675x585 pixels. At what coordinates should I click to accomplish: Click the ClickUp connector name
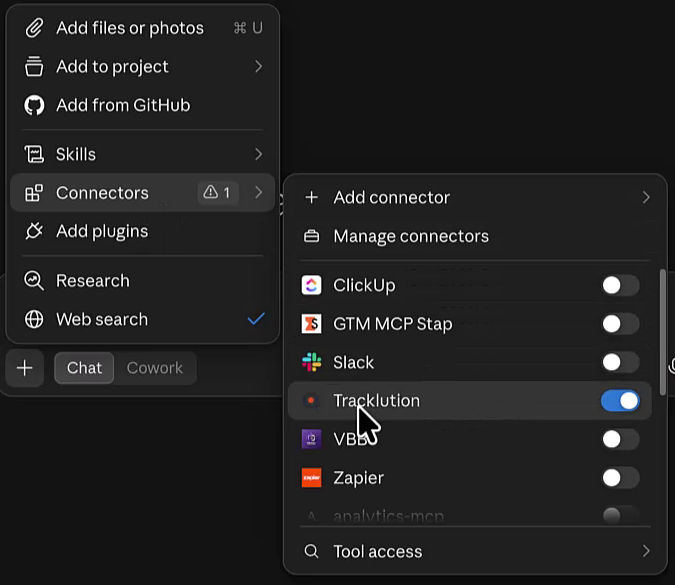[x=364, y=285]
